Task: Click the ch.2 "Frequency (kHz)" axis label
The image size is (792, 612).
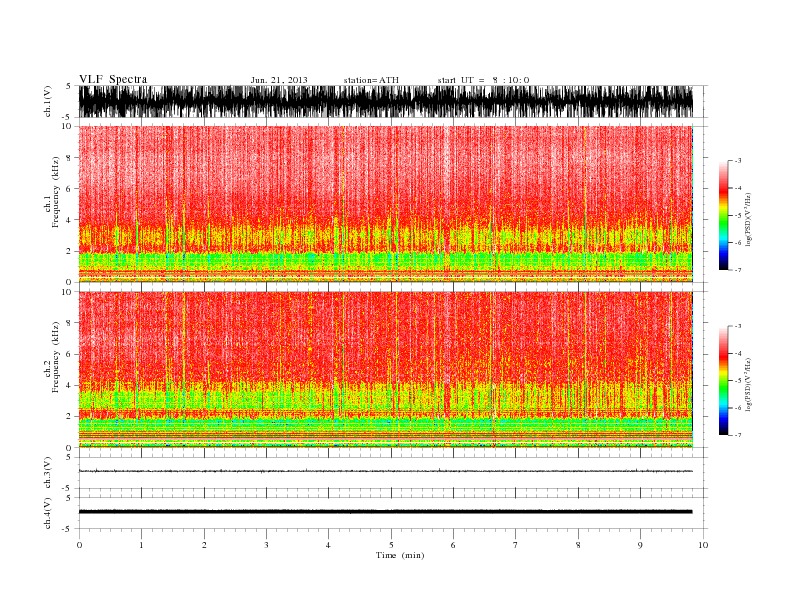Action: (56, 357)
